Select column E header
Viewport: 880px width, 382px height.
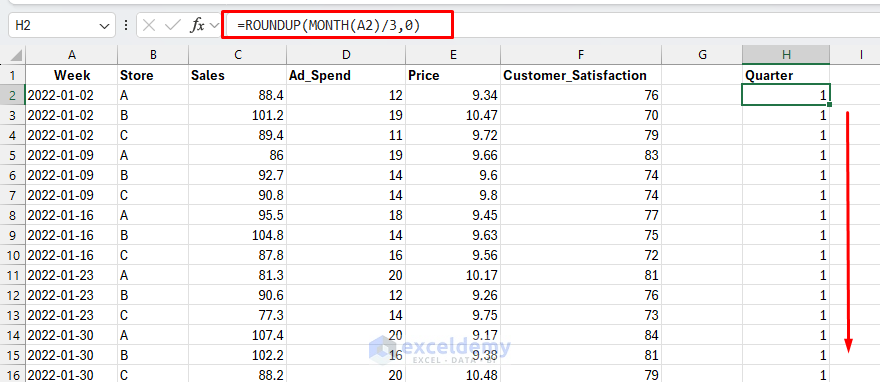(453, 55)
